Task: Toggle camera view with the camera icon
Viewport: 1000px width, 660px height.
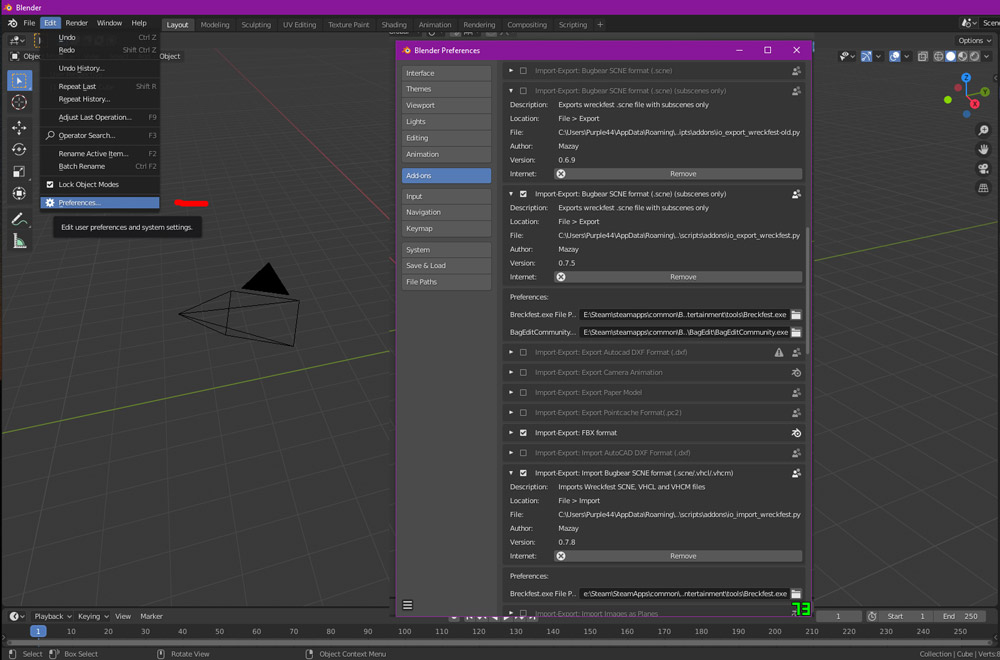Action: click(x=983, y=168)
